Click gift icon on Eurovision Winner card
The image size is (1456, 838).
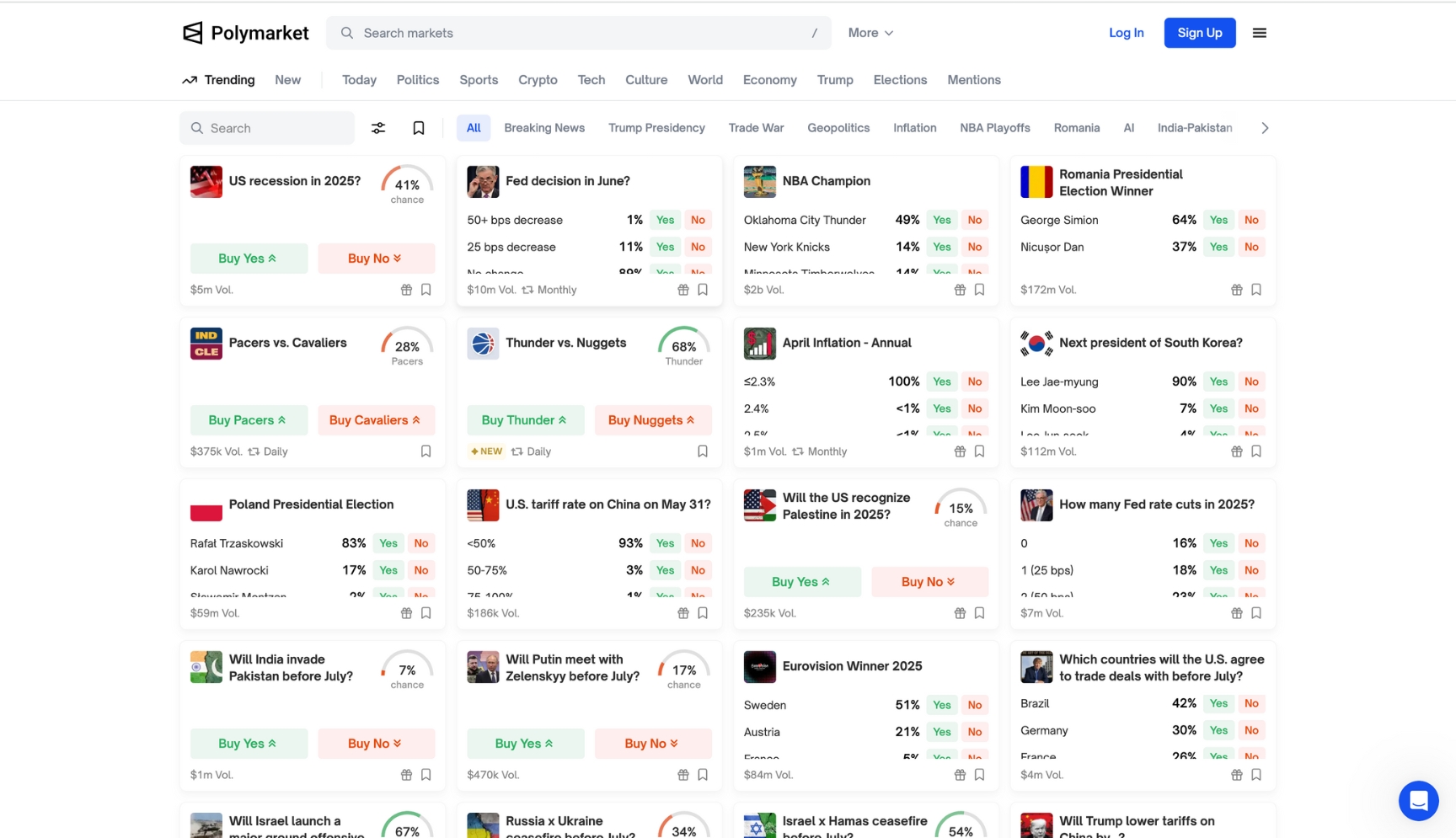point(960,775)
